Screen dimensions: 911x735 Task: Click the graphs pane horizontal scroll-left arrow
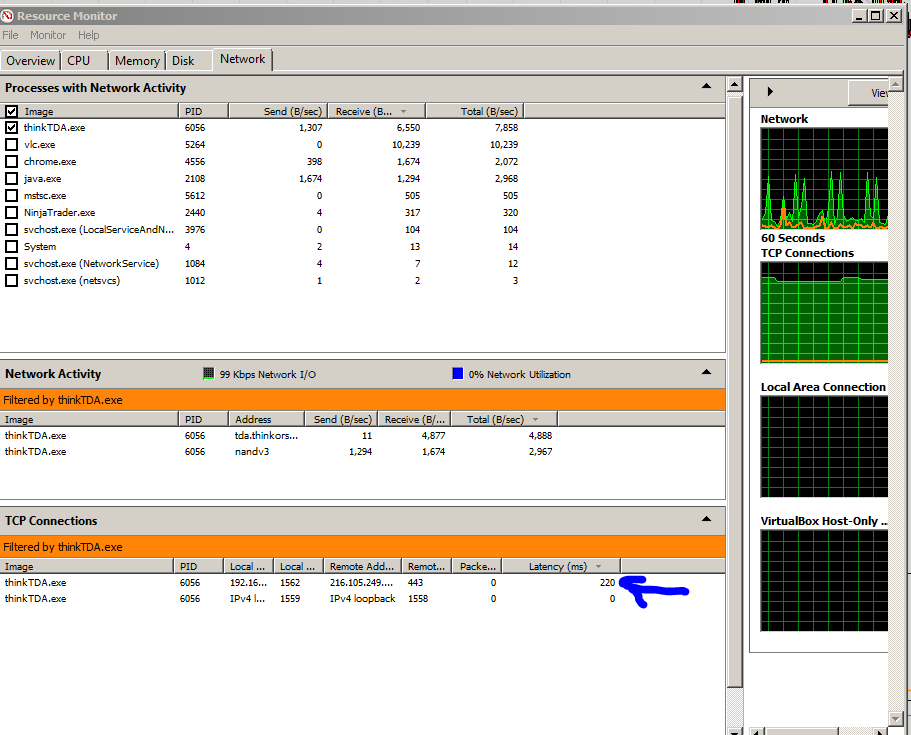[x=756, y=731]
